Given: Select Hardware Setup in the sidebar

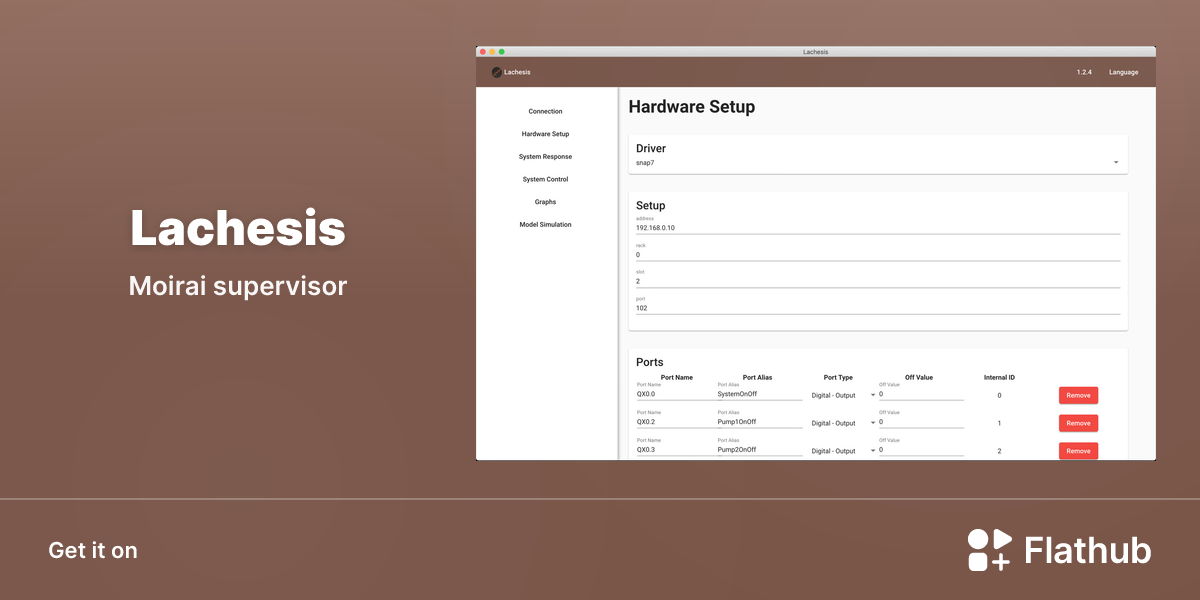Looking at the screenshot, I should pyautogui.click(x=546, y=134).
